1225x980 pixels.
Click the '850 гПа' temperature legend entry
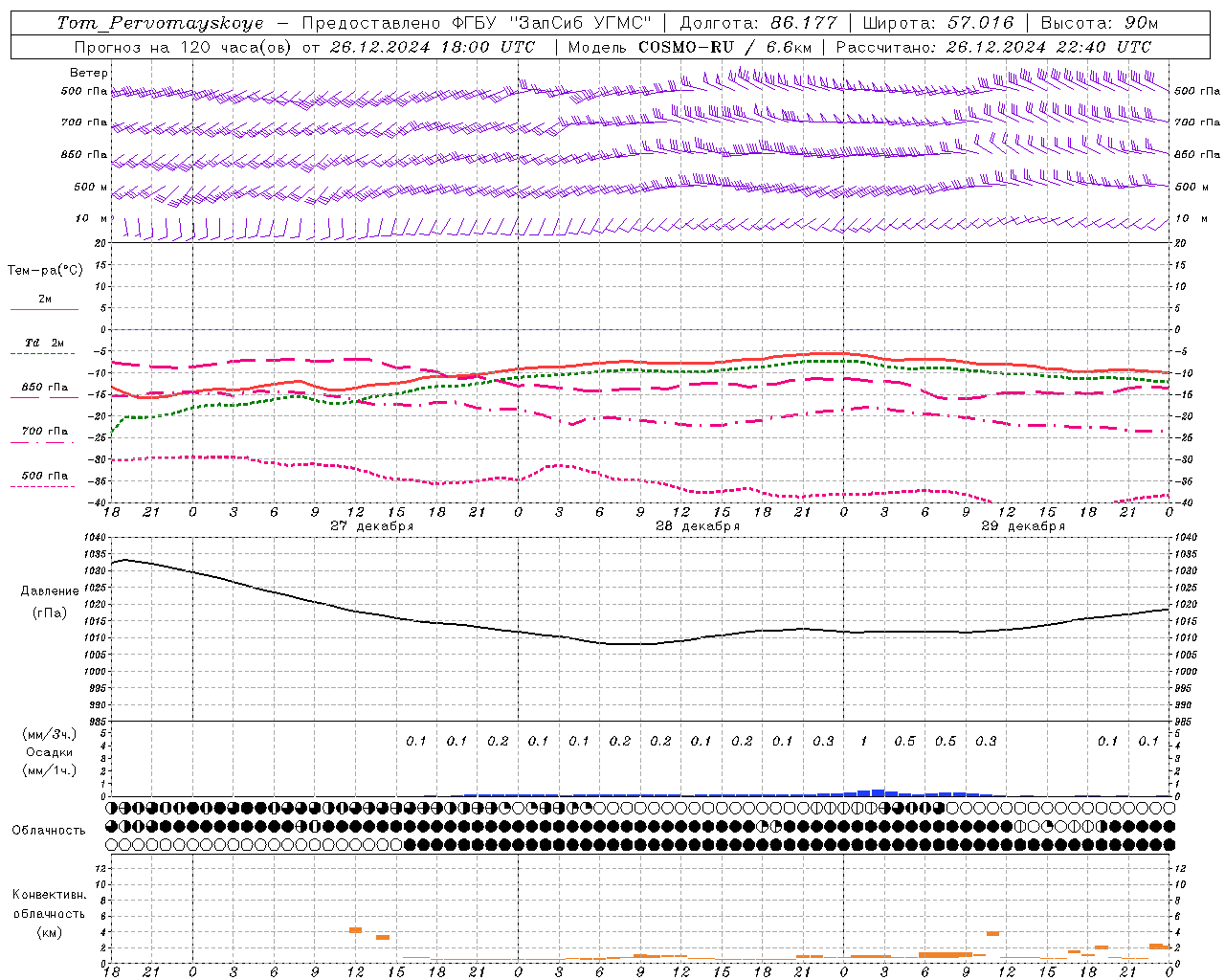pyautogui.click(x=44, y=387)
